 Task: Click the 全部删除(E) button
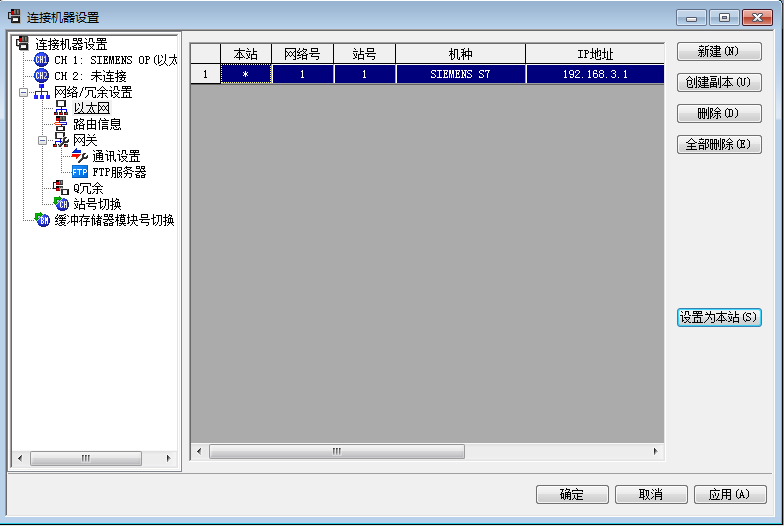click(719, 144)
